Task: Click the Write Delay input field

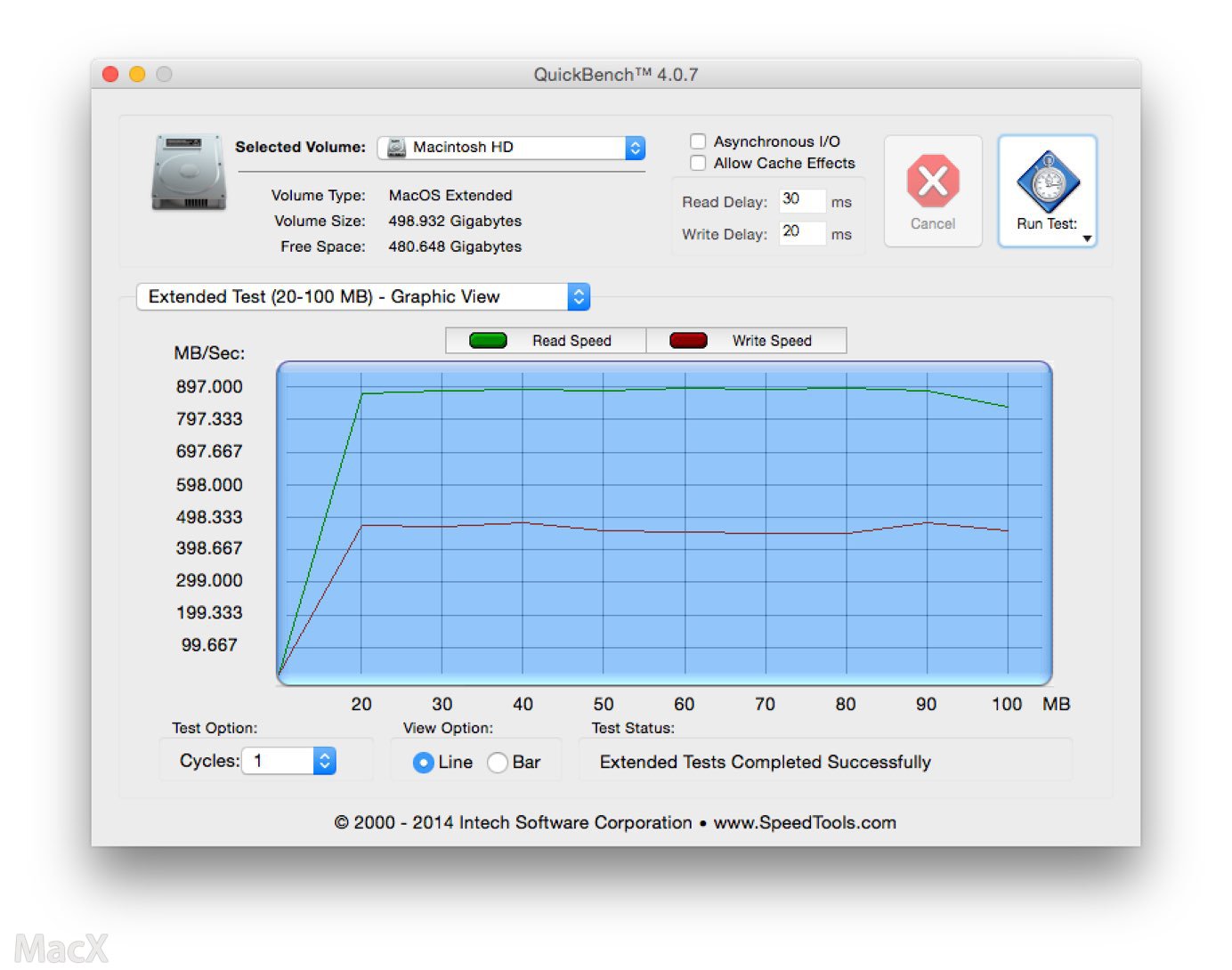Action: click(802, 232)
